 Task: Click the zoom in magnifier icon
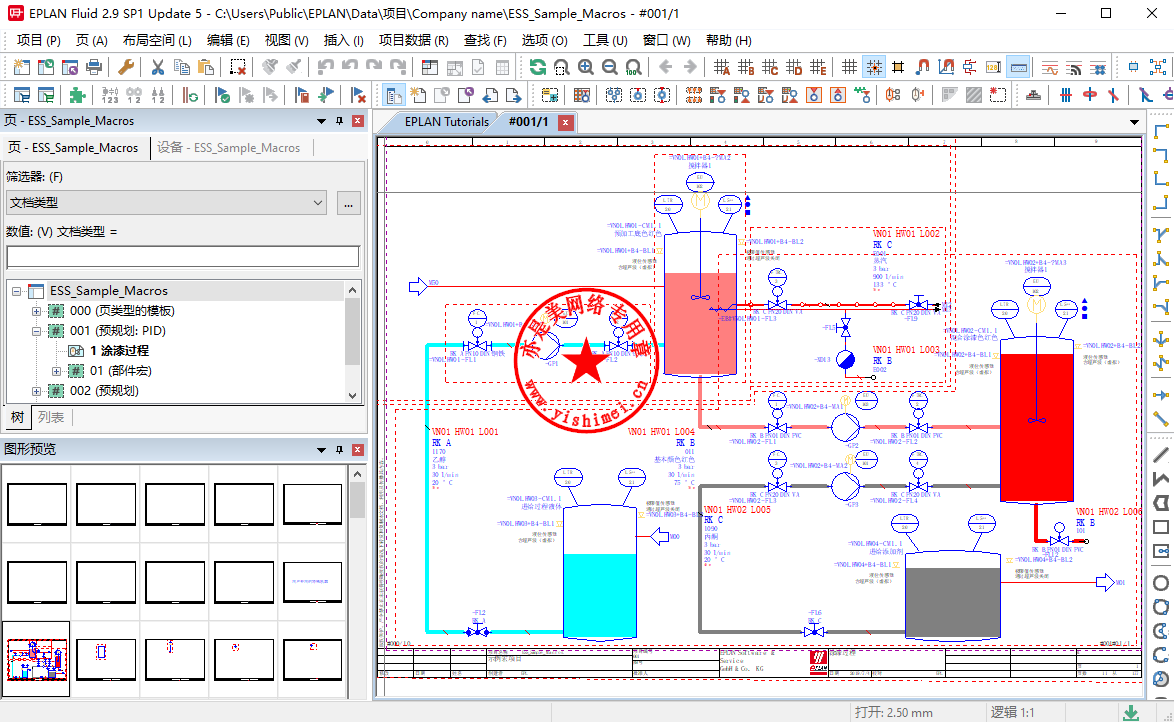click(586, 67)
